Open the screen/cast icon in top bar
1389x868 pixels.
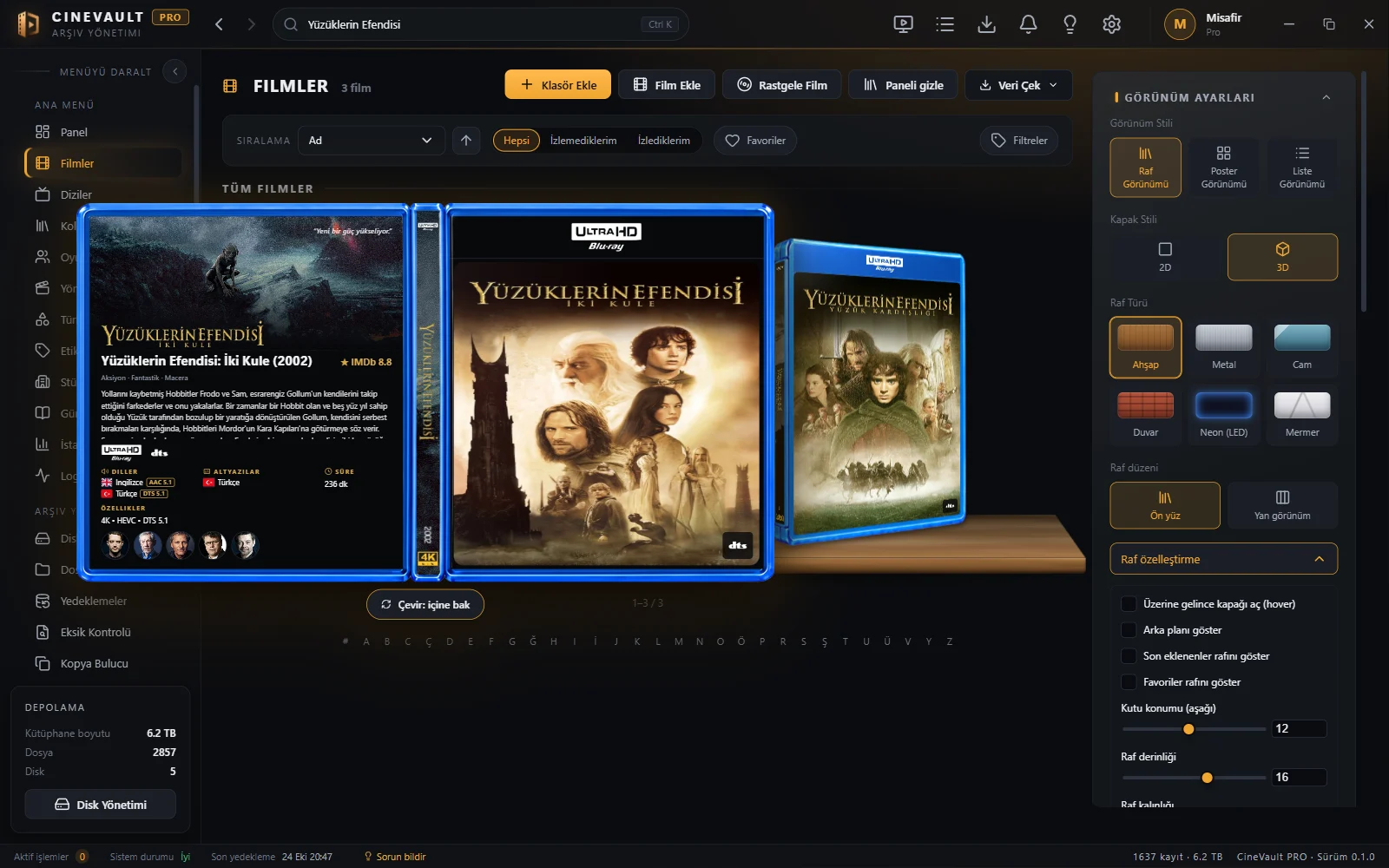(903, 24)
